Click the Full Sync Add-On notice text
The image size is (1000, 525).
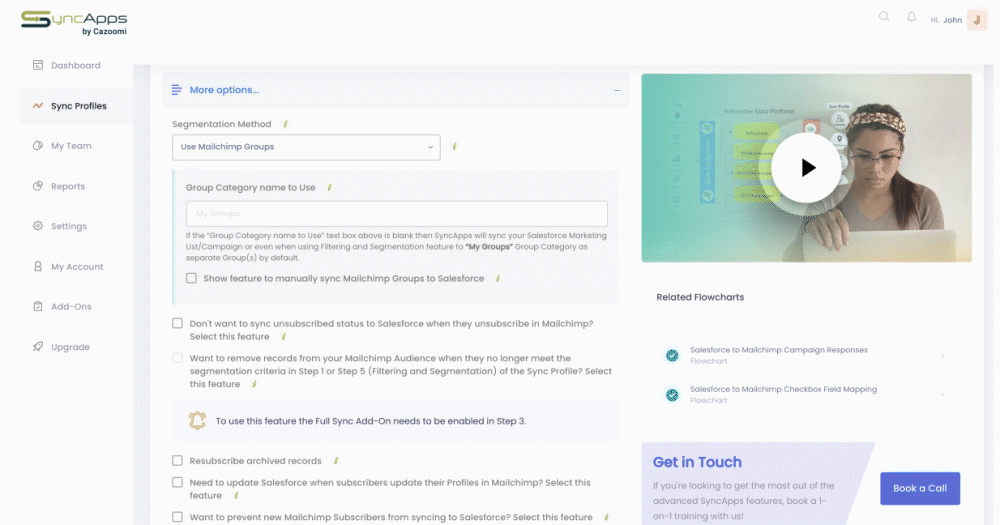point(371,421)
